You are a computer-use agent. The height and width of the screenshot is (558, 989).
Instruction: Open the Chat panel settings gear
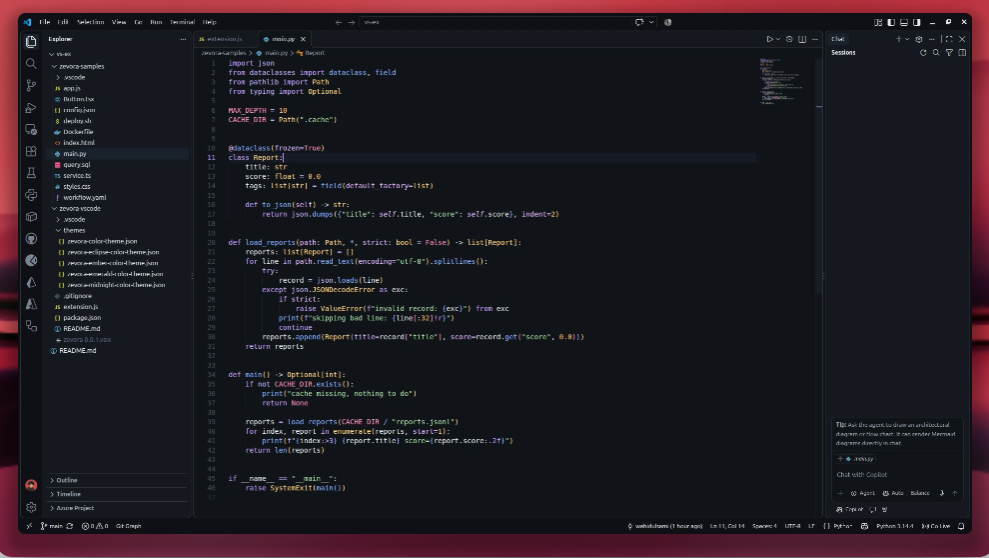(x=919, y=39)
